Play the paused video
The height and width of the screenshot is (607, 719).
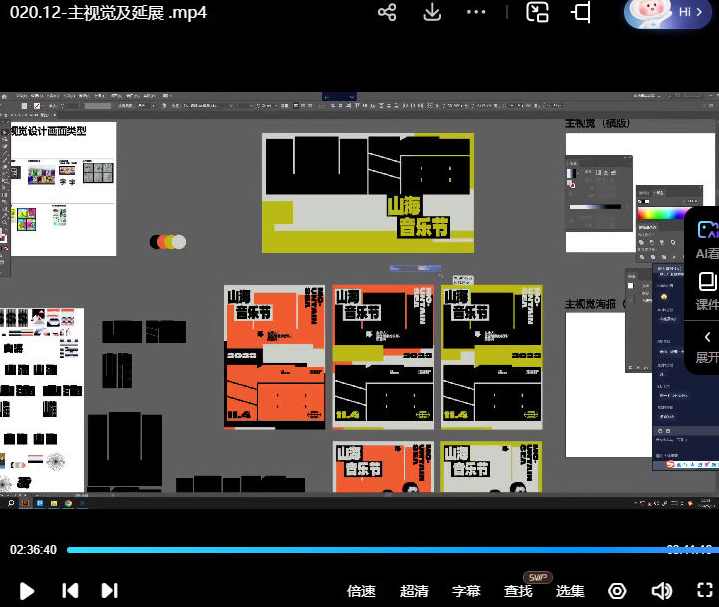27,591
